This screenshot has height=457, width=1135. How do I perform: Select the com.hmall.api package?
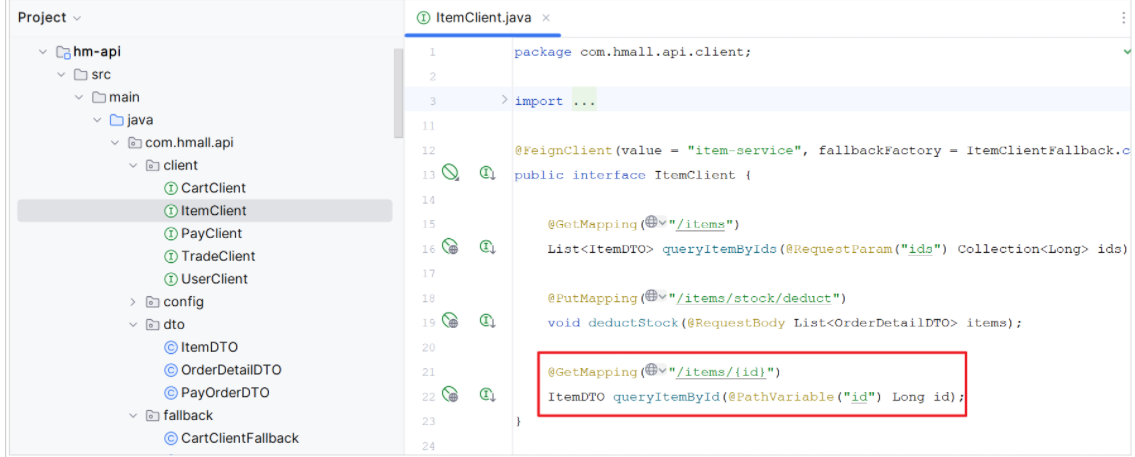tap(189, 143)
